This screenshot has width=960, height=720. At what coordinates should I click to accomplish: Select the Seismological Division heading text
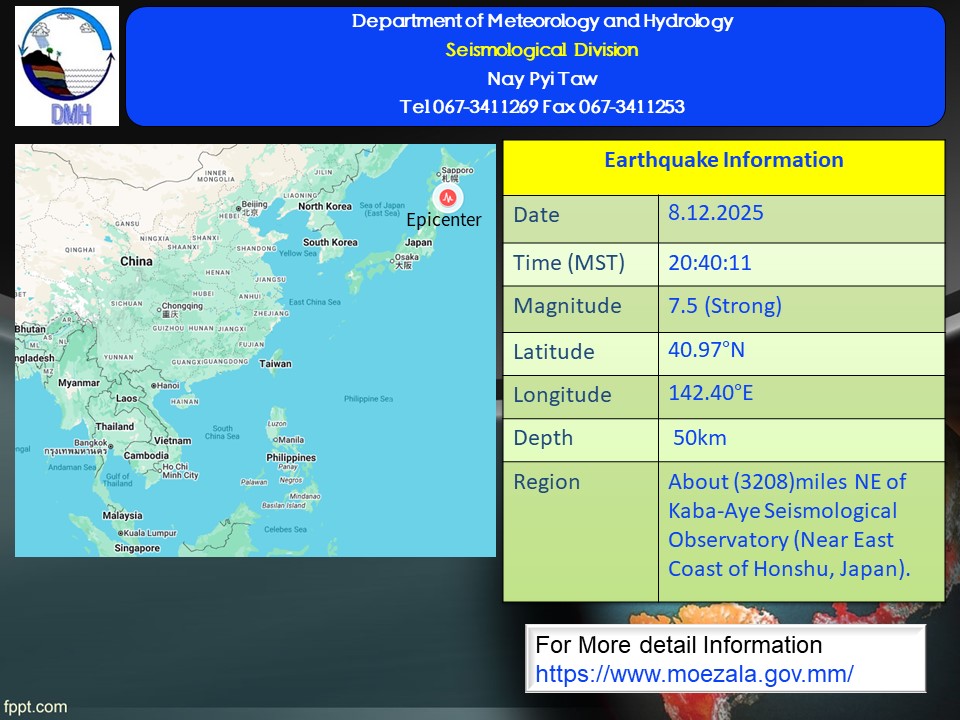tap(541, 50)
